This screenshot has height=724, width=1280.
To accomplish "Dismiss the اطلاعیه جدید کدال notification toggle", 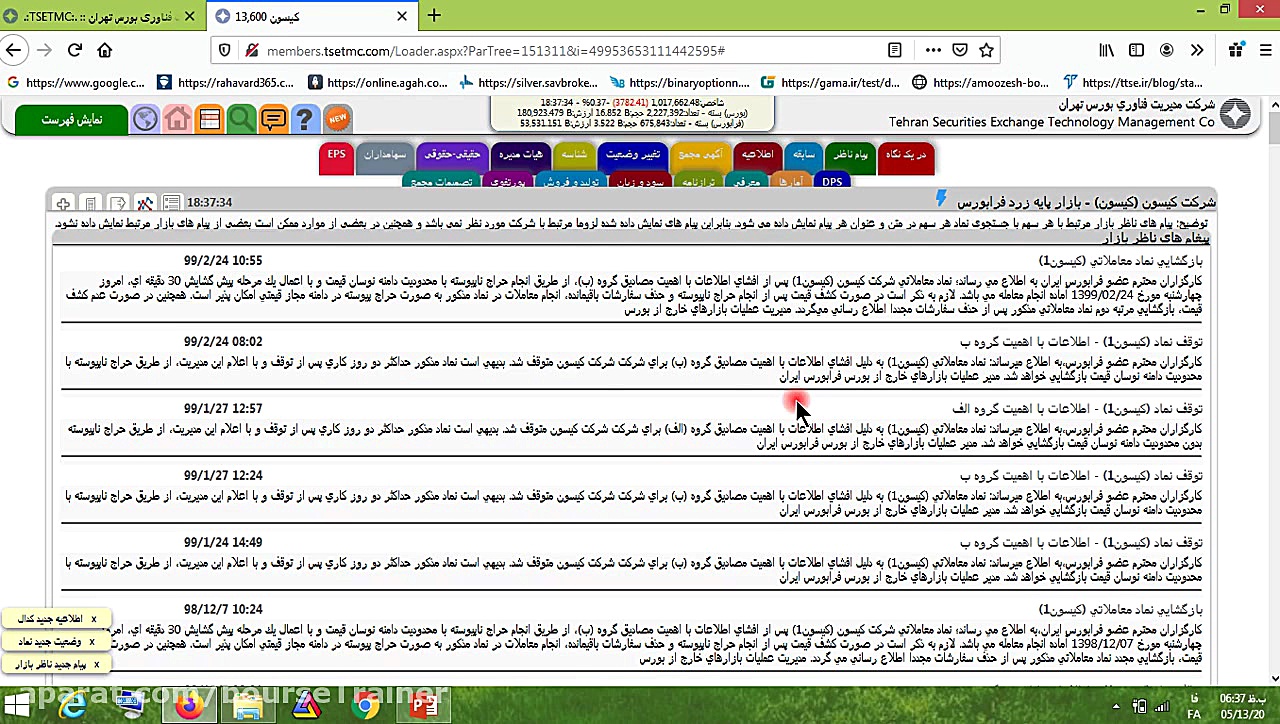I will point(92,619).
